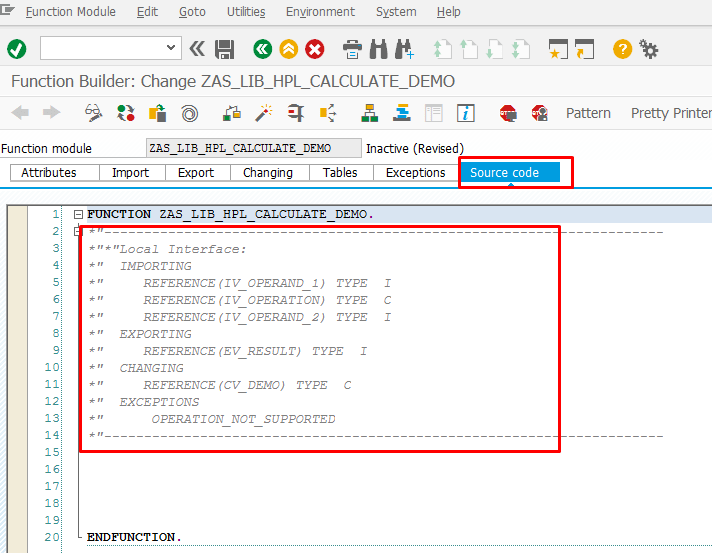Click the Find binoculars icon
712x553 pixels.
[x=378, y=49]
